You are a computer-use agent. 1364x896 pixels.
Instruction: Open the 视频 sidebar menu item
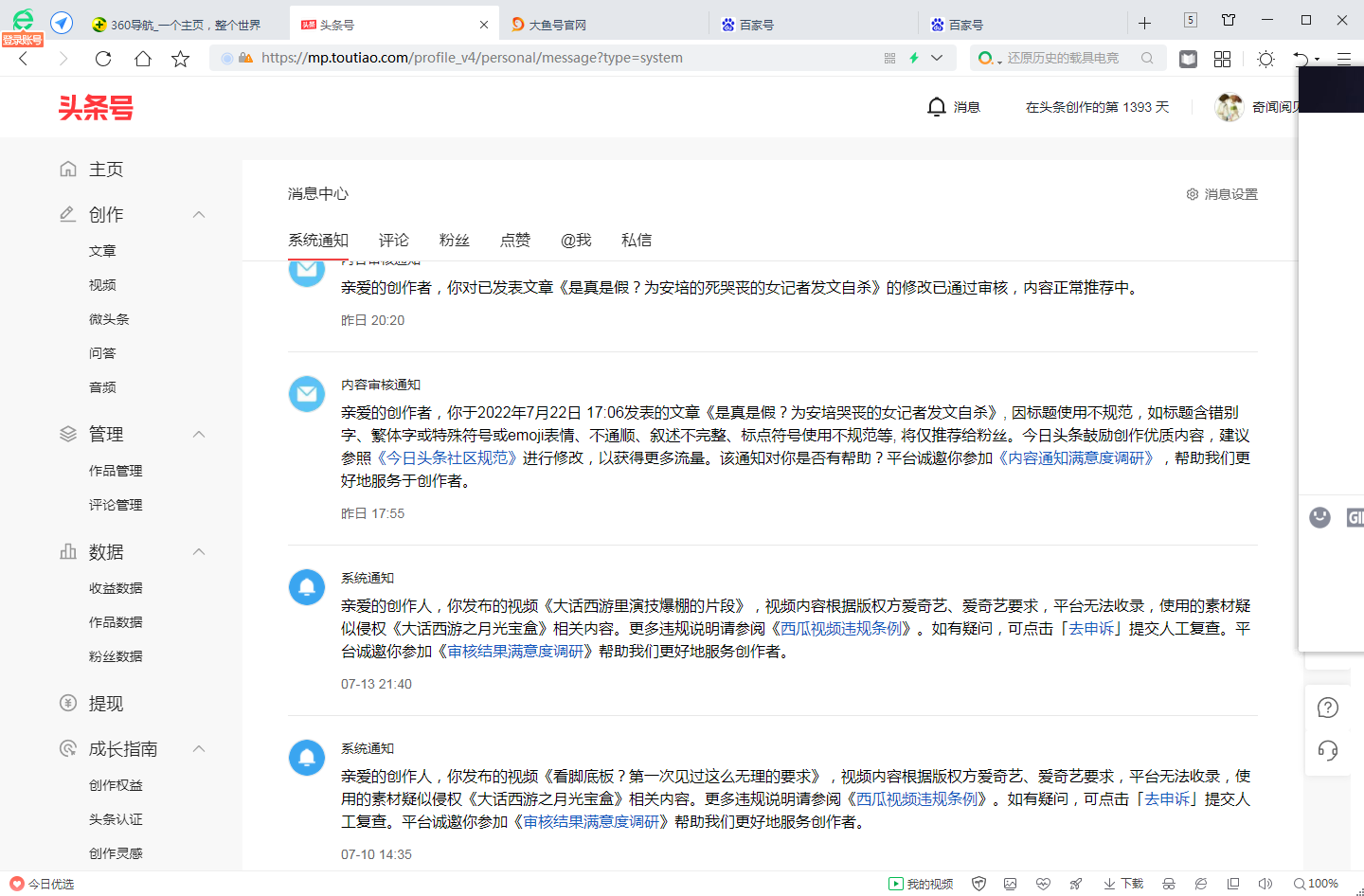coord(102,285)
